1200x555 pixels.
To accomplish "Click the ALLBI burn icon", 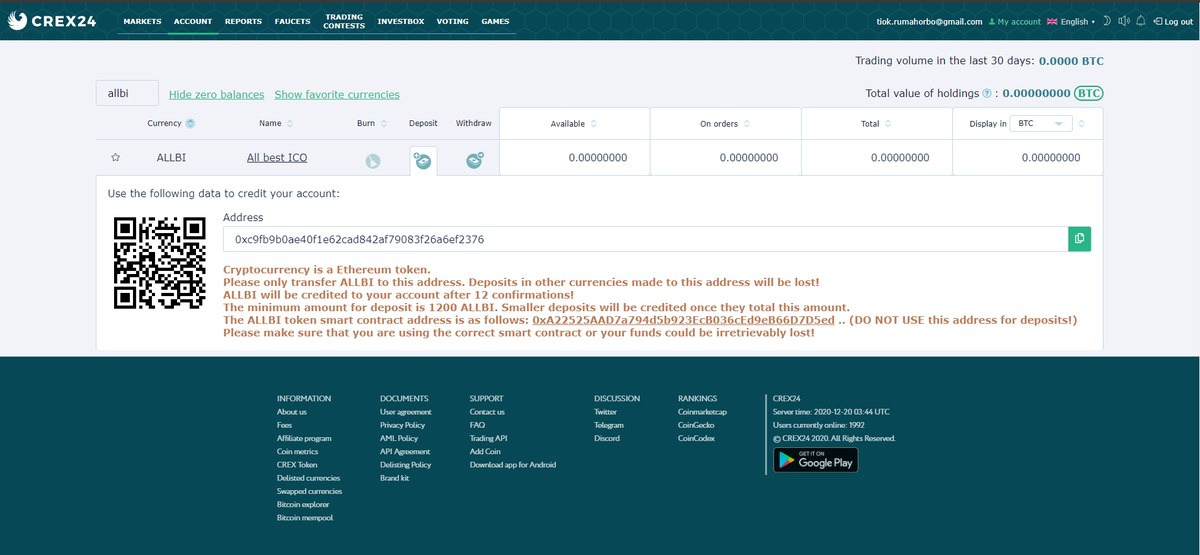I will pyautogui.click(x=372, y=160).
